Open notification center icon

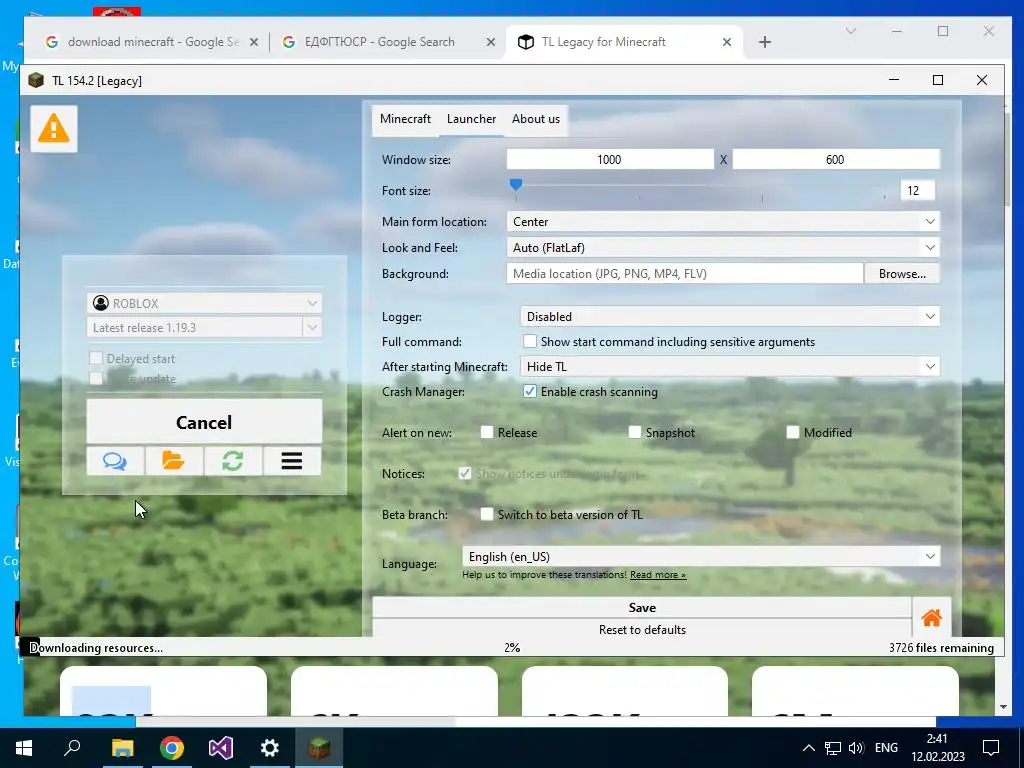coord(991,748)
